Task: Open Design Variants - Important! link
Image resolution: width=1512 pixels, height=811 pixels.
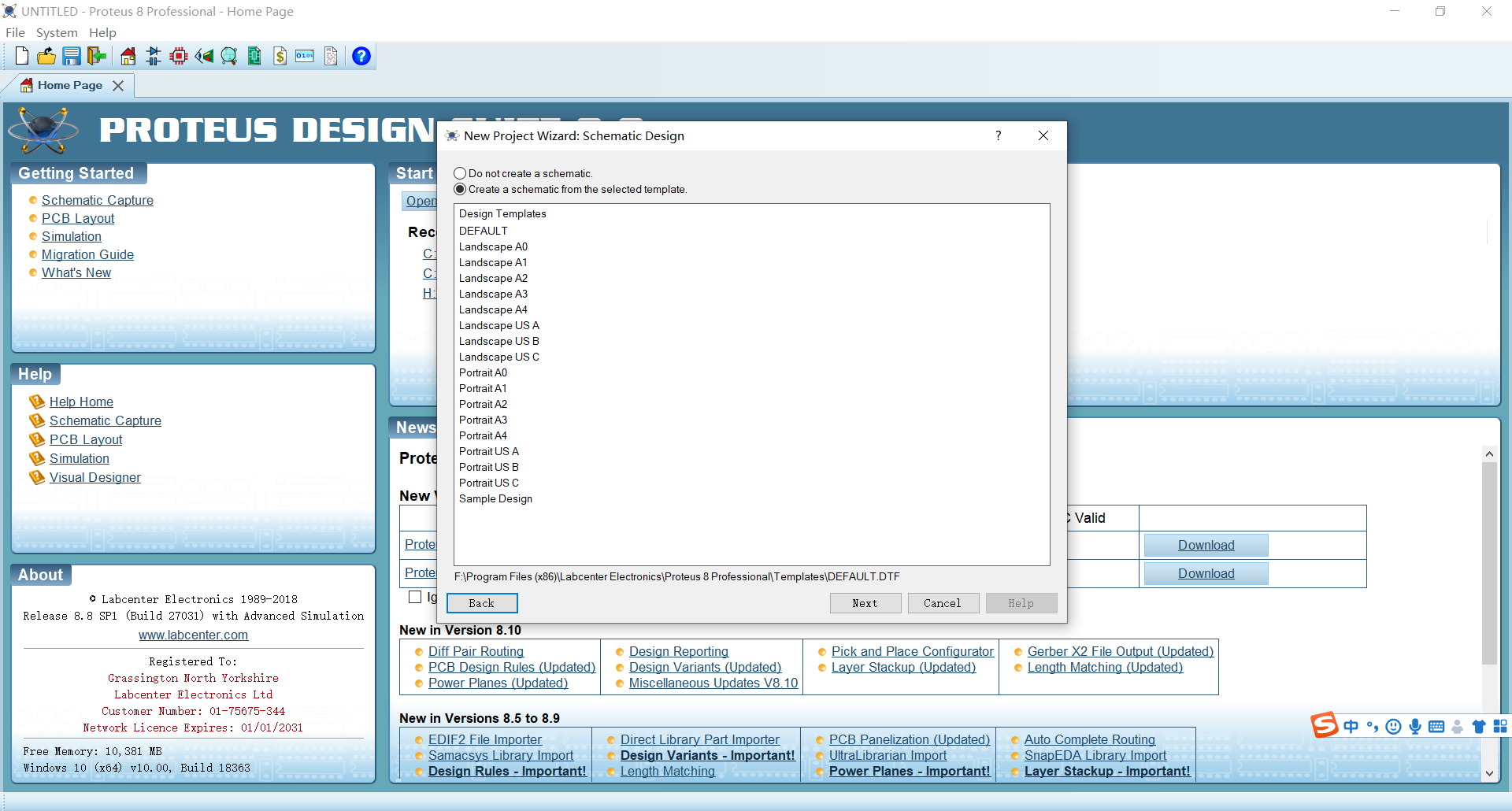Action: (707, 755)
